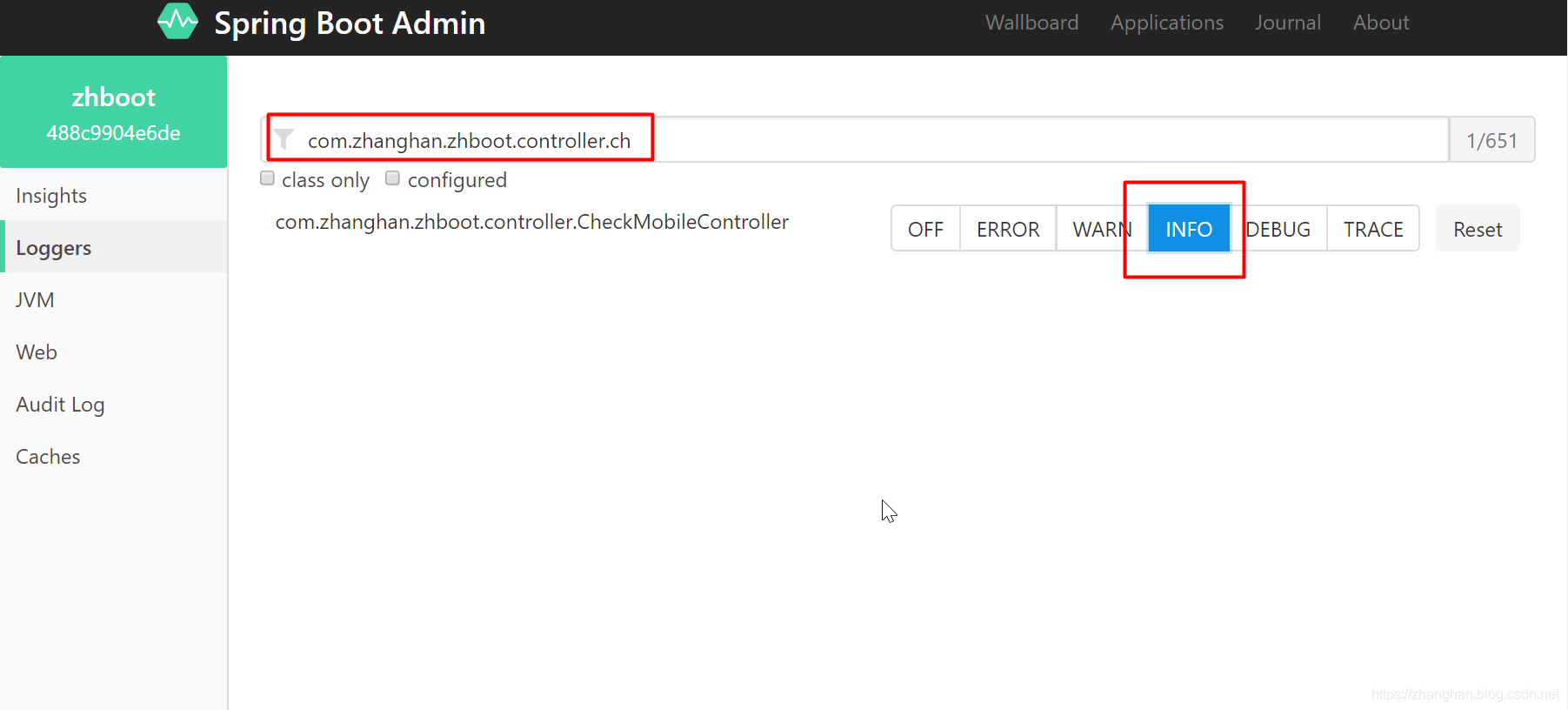Enable the class only checkbox
This screenshot has width=1568, height=710.
[x=268, y=178]
